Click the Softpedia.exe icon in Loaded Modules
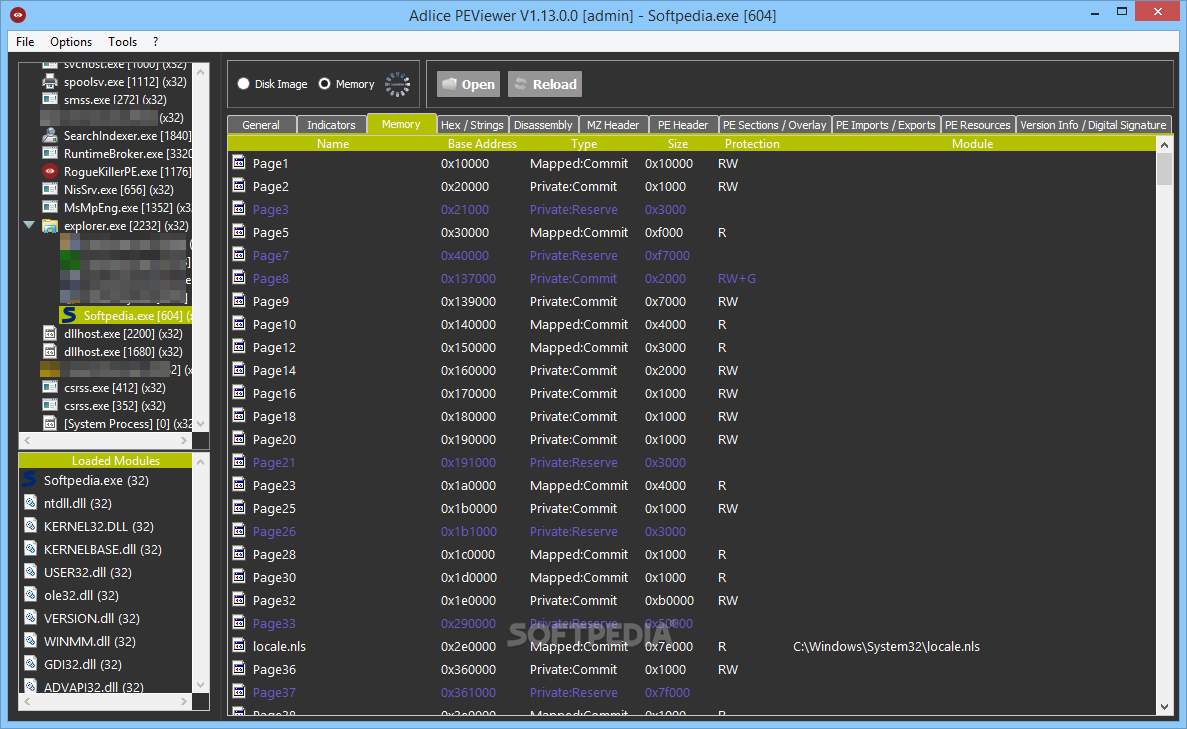Viewport: 1187px width, 729px height. (x=30, y=480)
